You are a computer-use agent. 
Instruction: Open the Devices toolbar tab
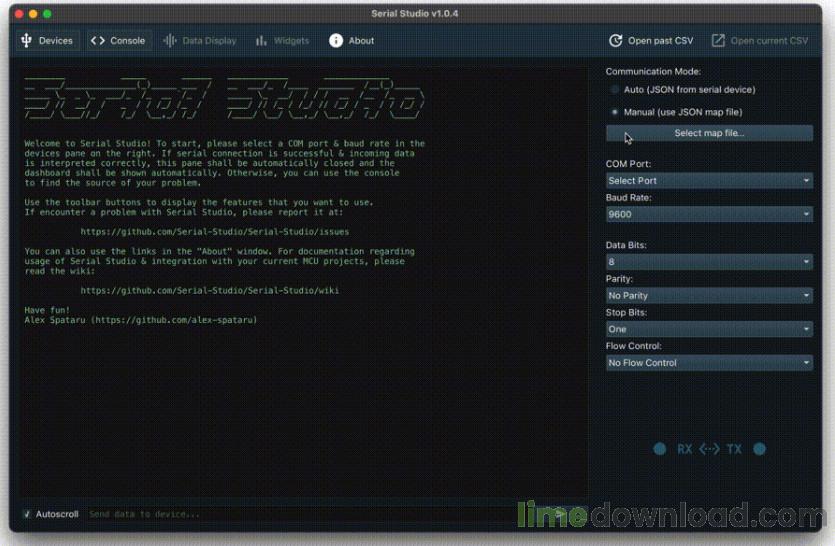[x=47, y=40]
